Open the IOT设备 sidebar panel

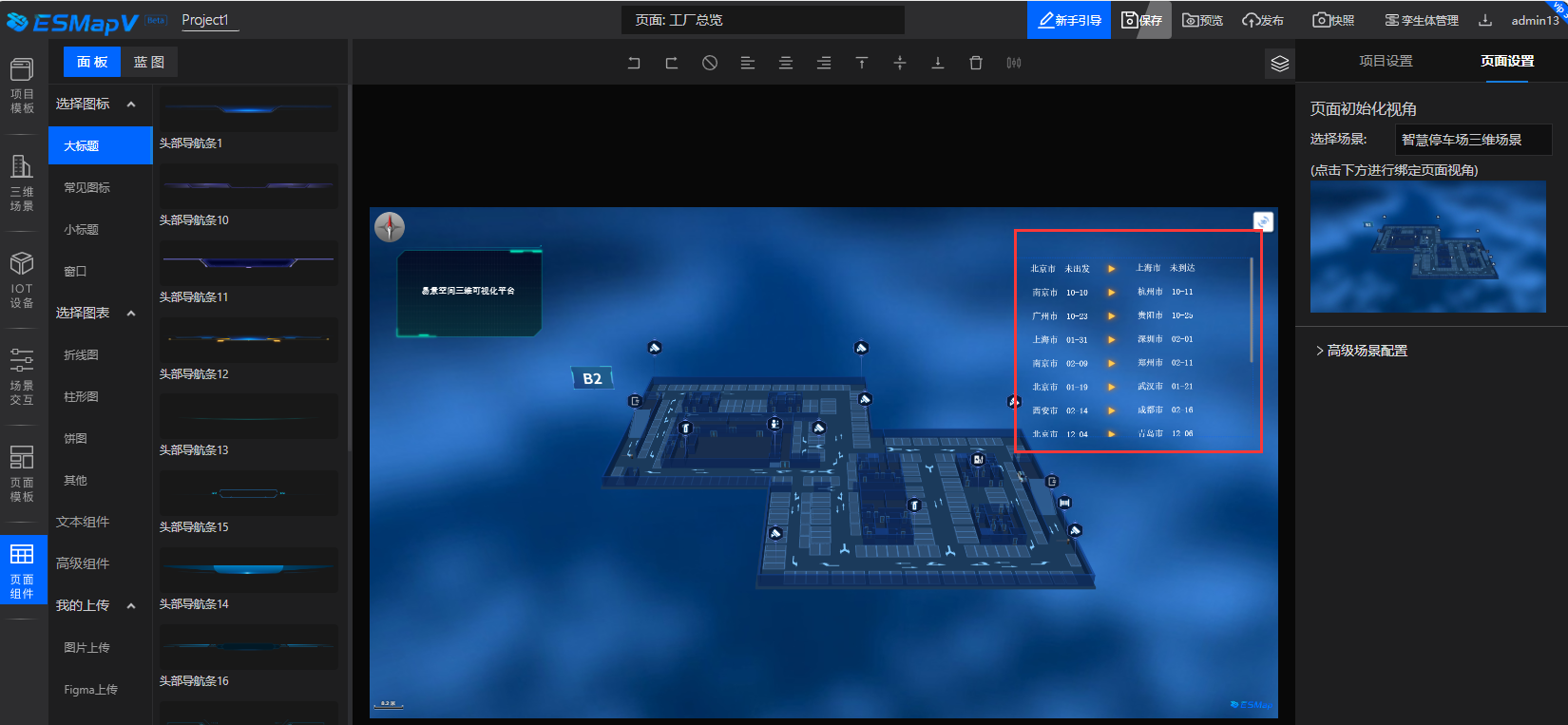[22, 279]
